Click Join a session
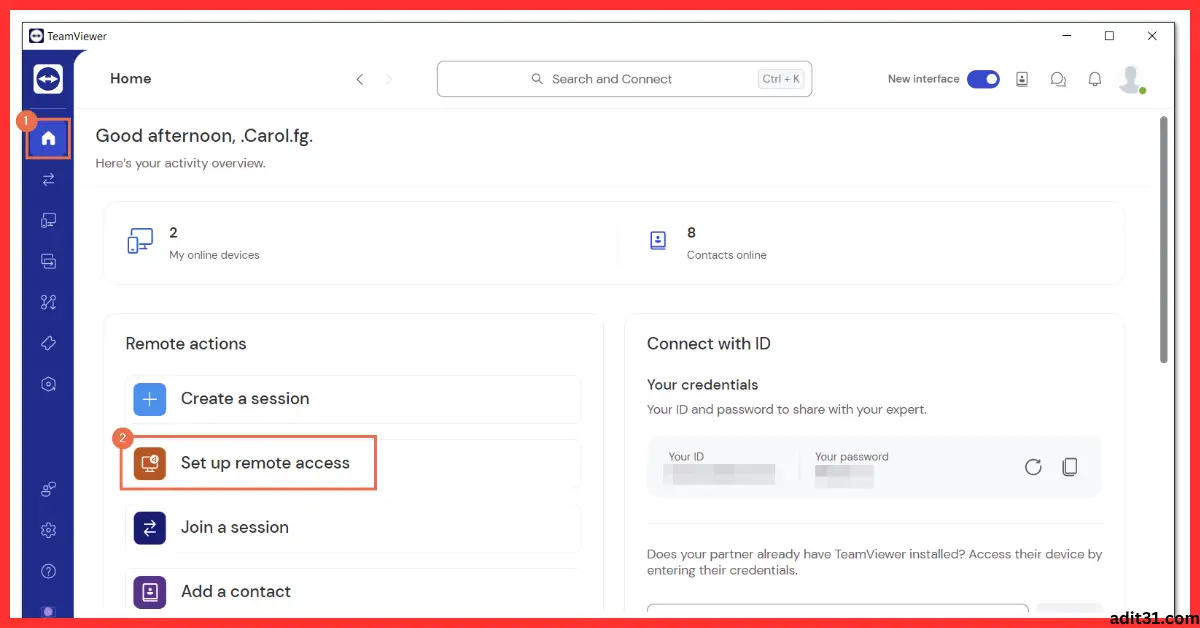This screenshot has width=1200, height=628. pyautogui.click(x=353, y=527)
